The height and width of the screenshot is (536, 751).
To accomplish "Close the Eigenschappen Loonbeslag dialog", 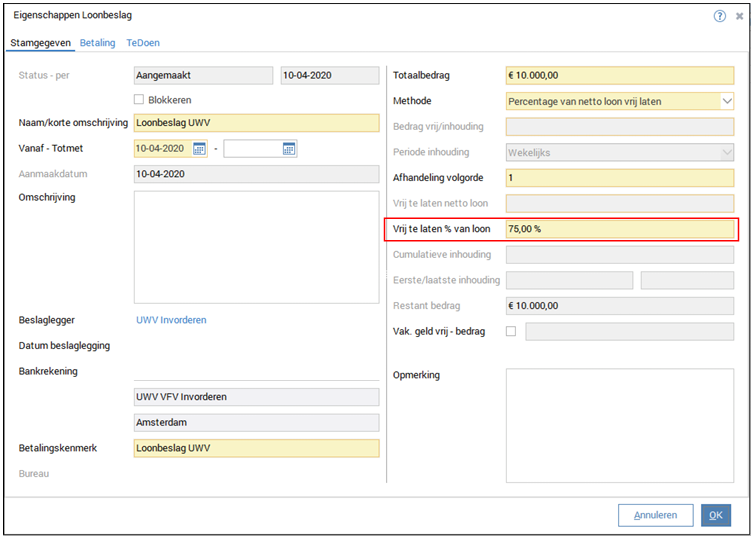I will (x=738, y=16).
